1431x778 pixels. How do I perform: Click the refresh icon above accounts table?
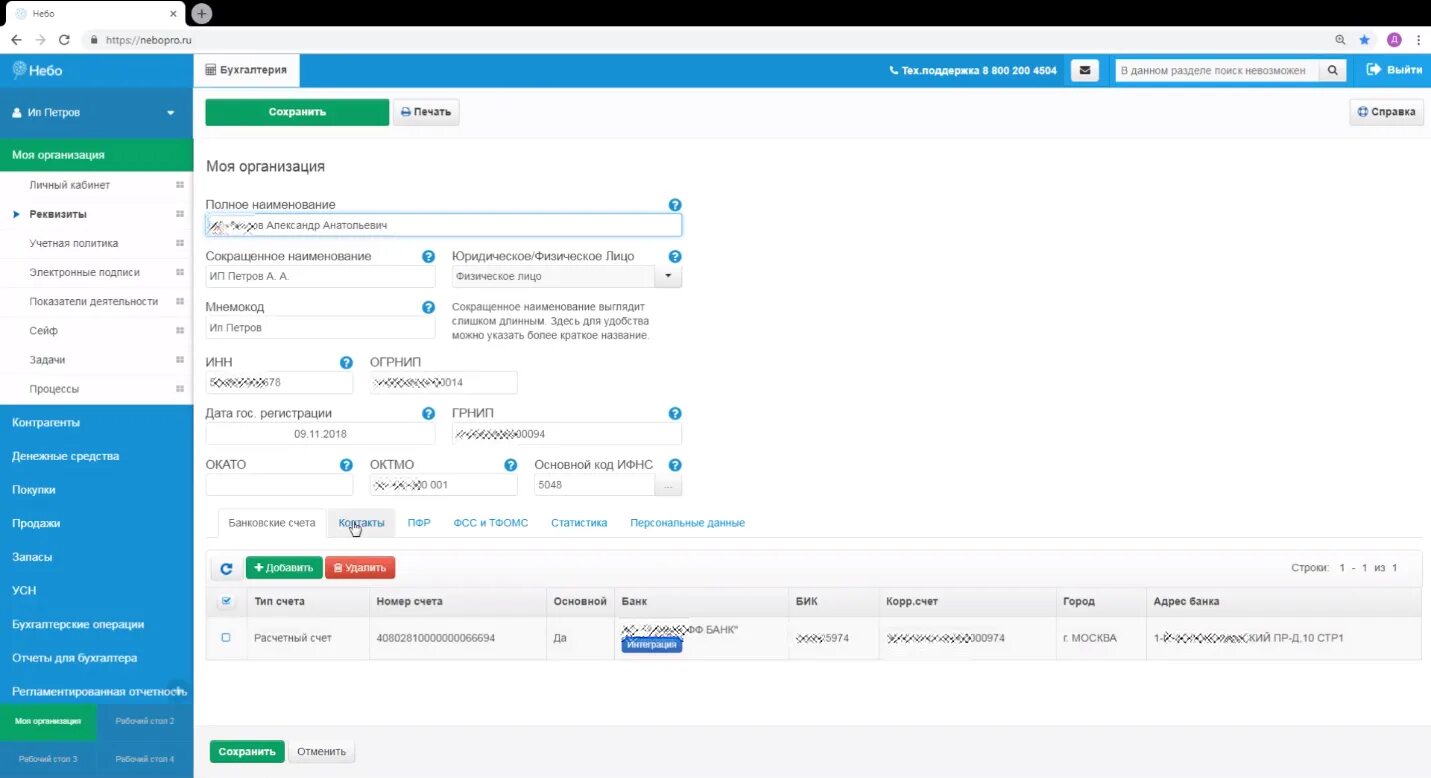pyautogui.click(x=226, y=568)
